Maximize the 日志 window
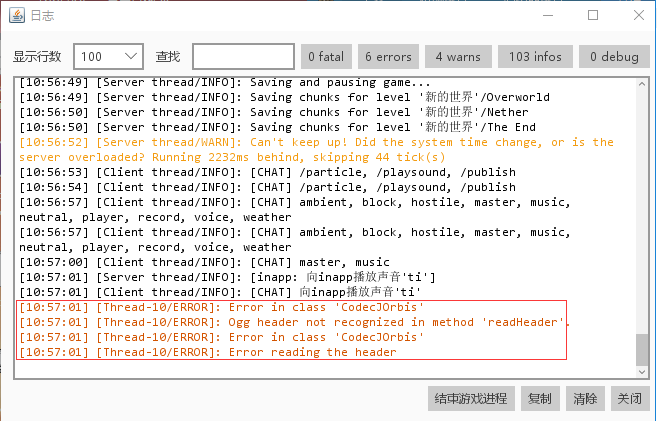The image size is (657, 421). [x=593, y=15]
